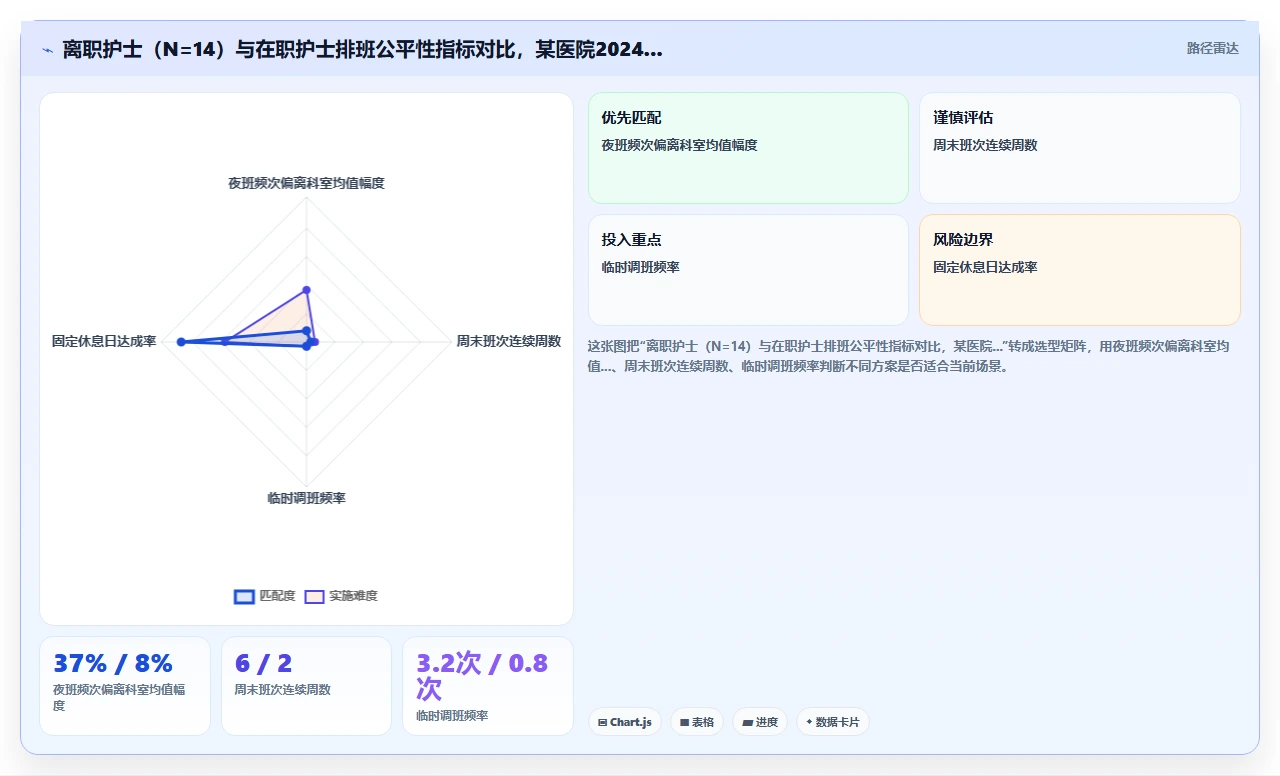Click the 临时调班频率 text in 投入重点 card

tap(641, 267)
